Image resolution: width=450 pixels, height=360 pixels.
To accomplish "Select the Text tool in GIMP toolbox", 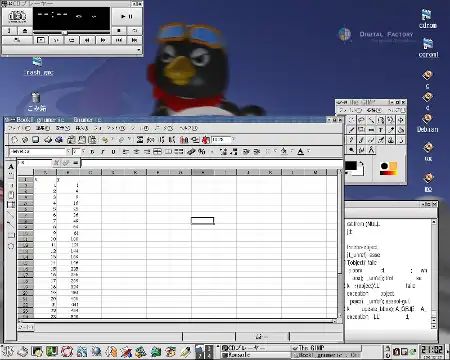I will (381, 130).
